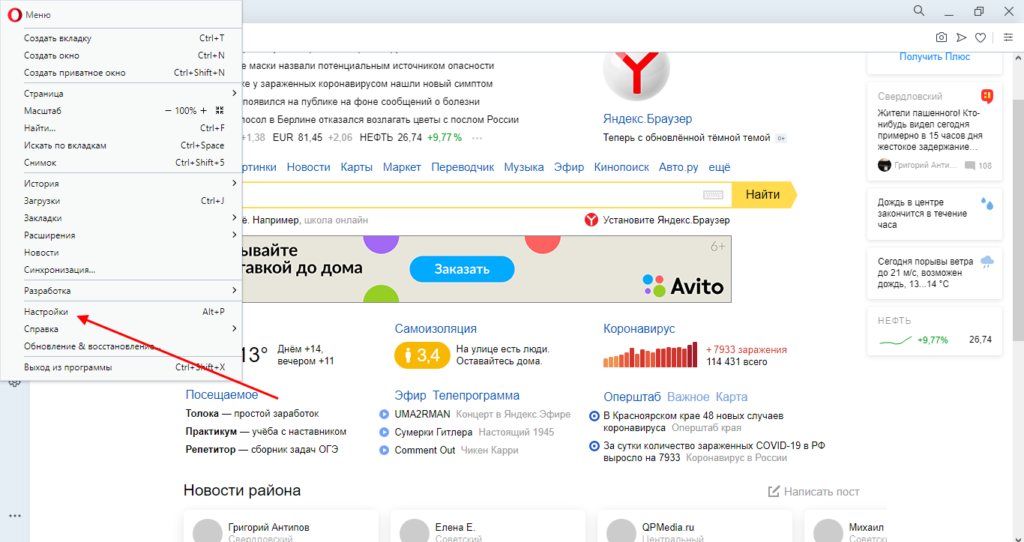Viewport: 1024px width, 542px height.
Task: Choose Загрузки in the menu
Action: [121, 201]
